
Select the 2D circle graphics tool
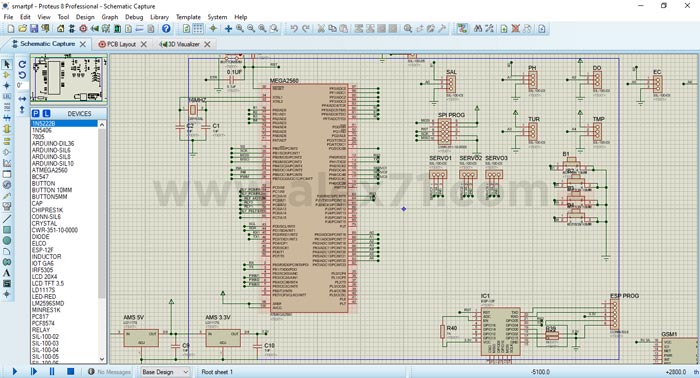coord(7,241)
